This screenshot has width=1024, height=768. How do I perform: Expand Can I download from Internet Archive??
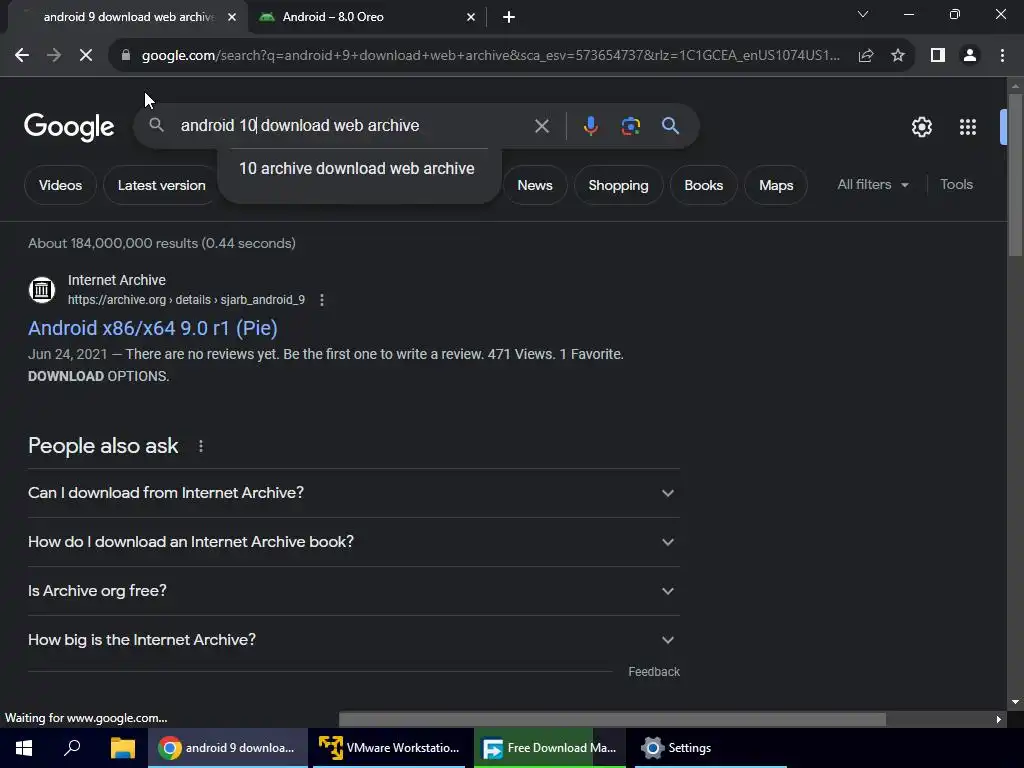pyautogui.click(x=353, y=493)
